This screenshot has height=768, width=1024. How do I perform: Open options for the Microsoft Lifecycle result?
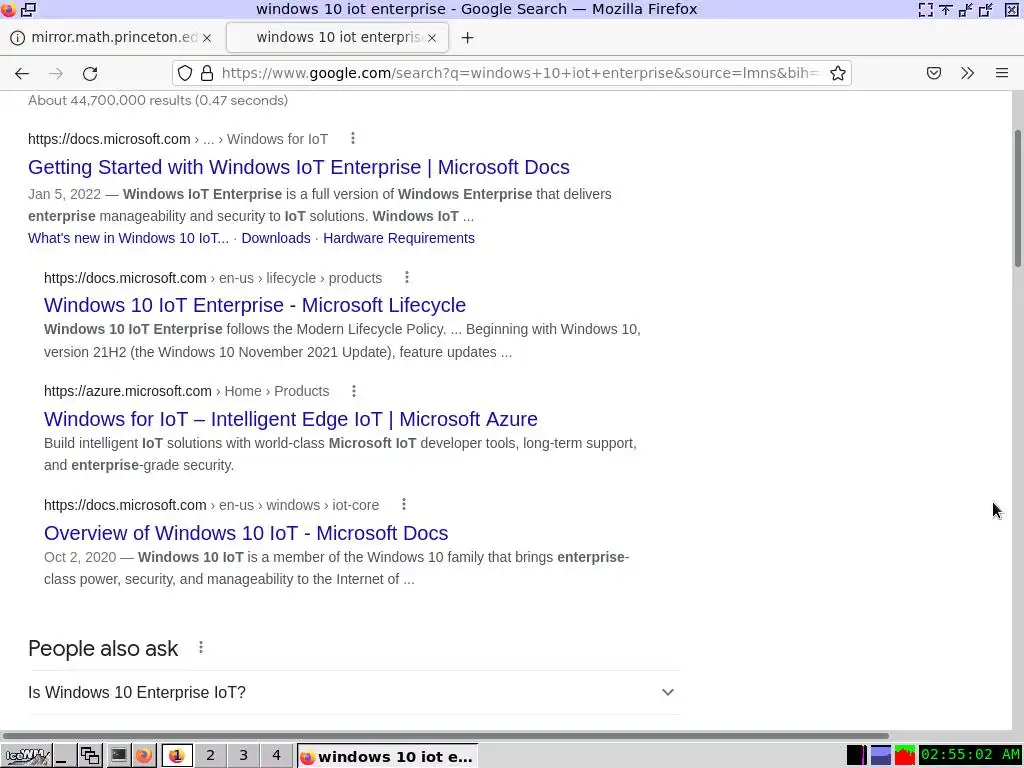click(x=407, y=278)
